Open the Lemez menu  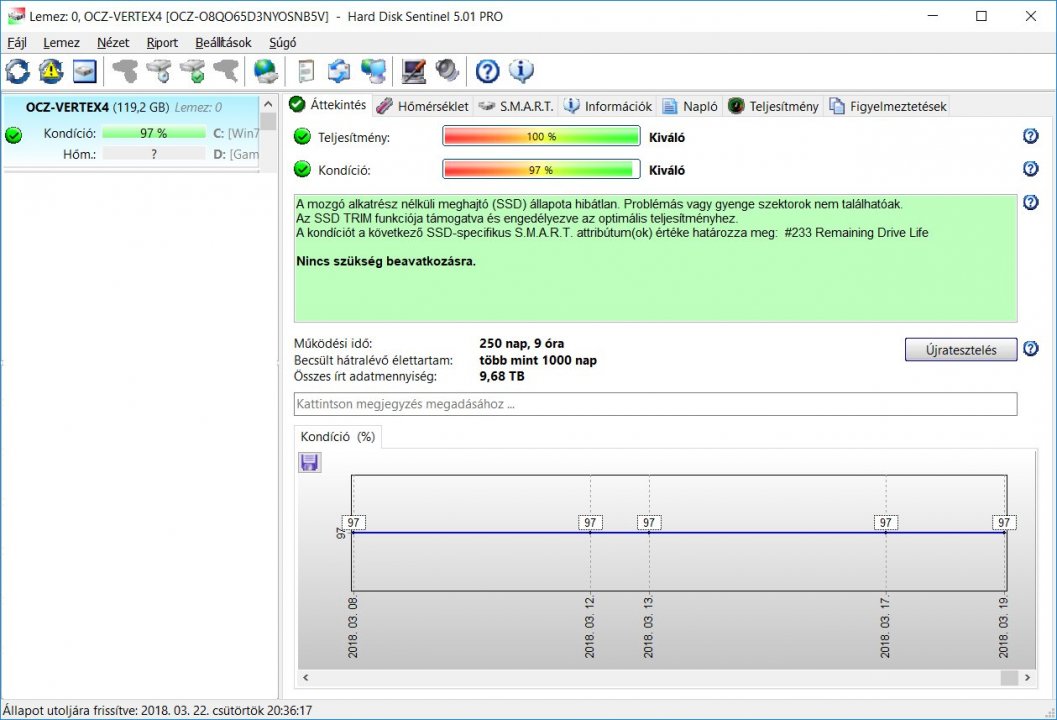(x=61, y=42)
